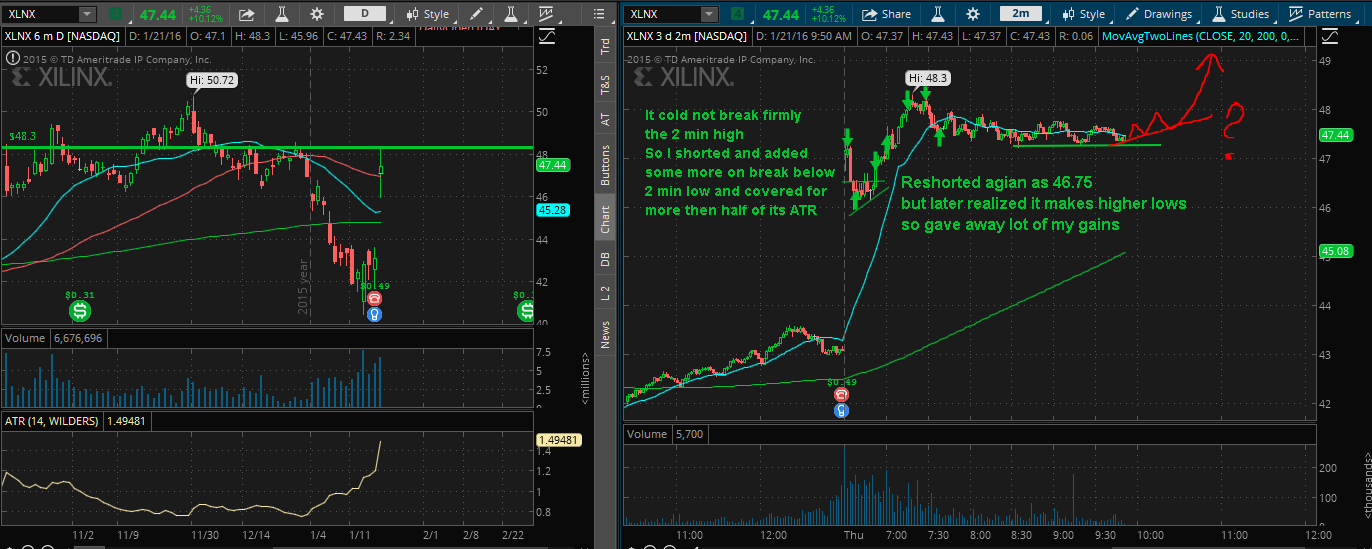Open chart settings gear on right chart

(973, 14)
